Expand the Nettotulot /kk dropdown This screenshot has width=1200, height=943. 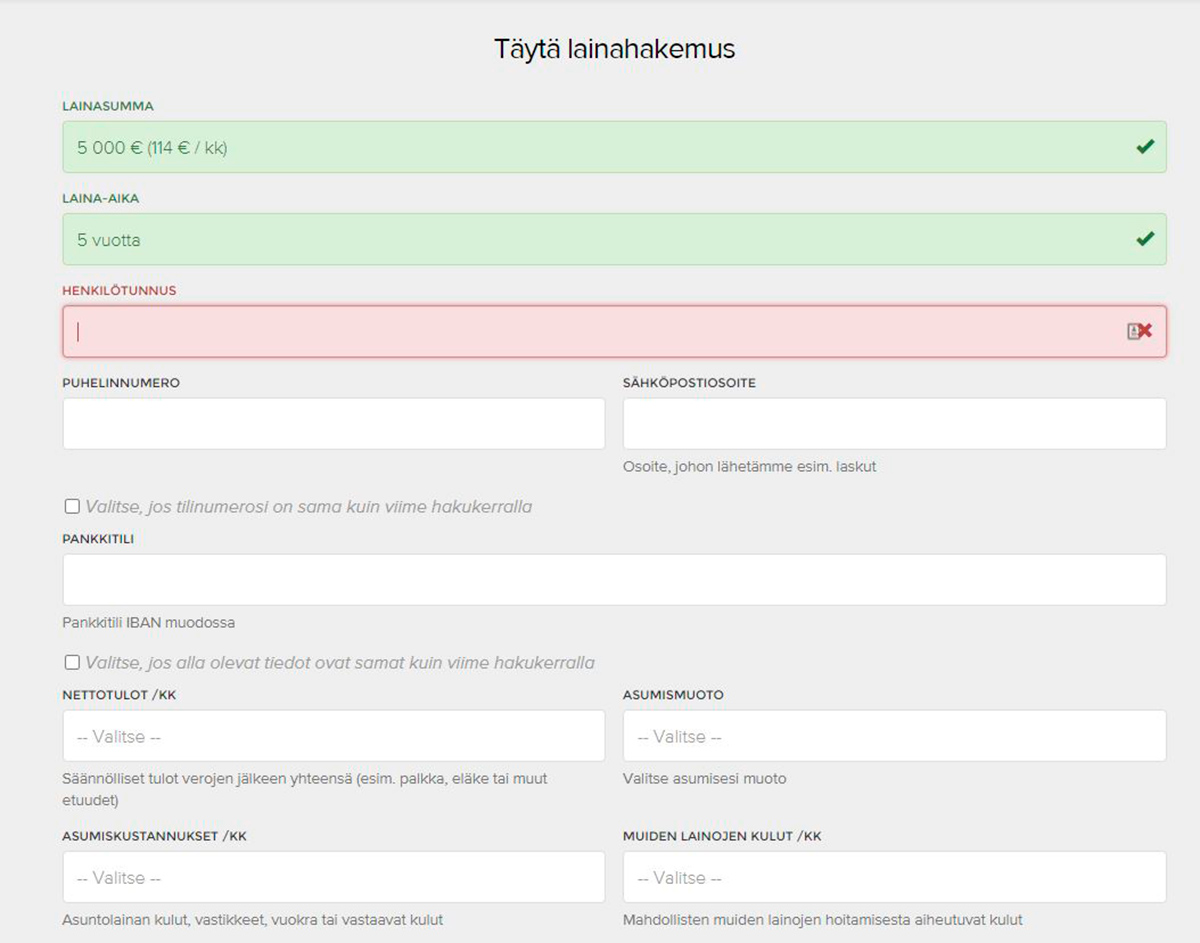[x=333, y=736]
